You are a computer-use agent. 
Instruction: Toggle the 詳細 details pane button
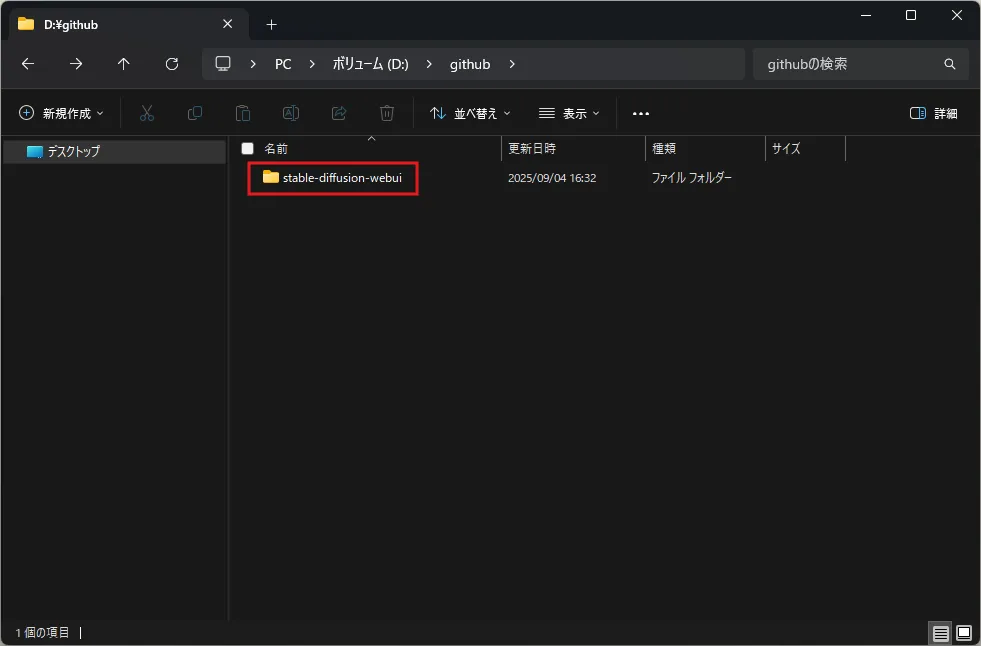tap(933, 113)
